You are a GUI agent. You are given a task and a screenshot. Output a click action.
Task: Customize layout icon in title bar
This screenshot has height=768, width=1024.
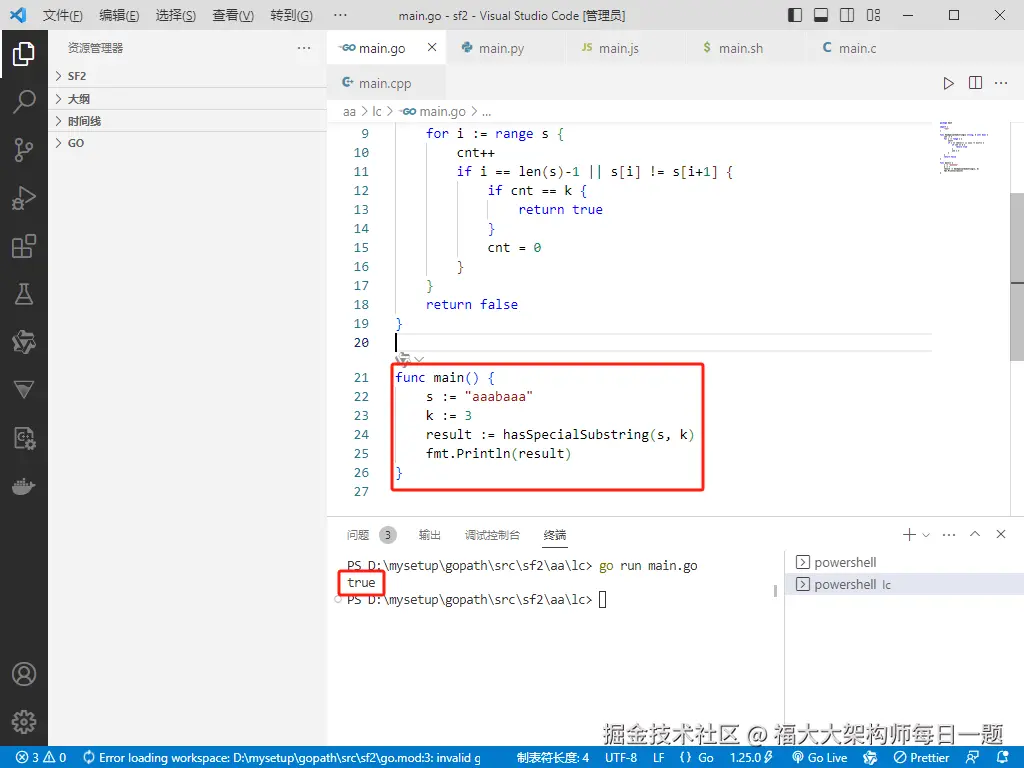pos(873,15)
